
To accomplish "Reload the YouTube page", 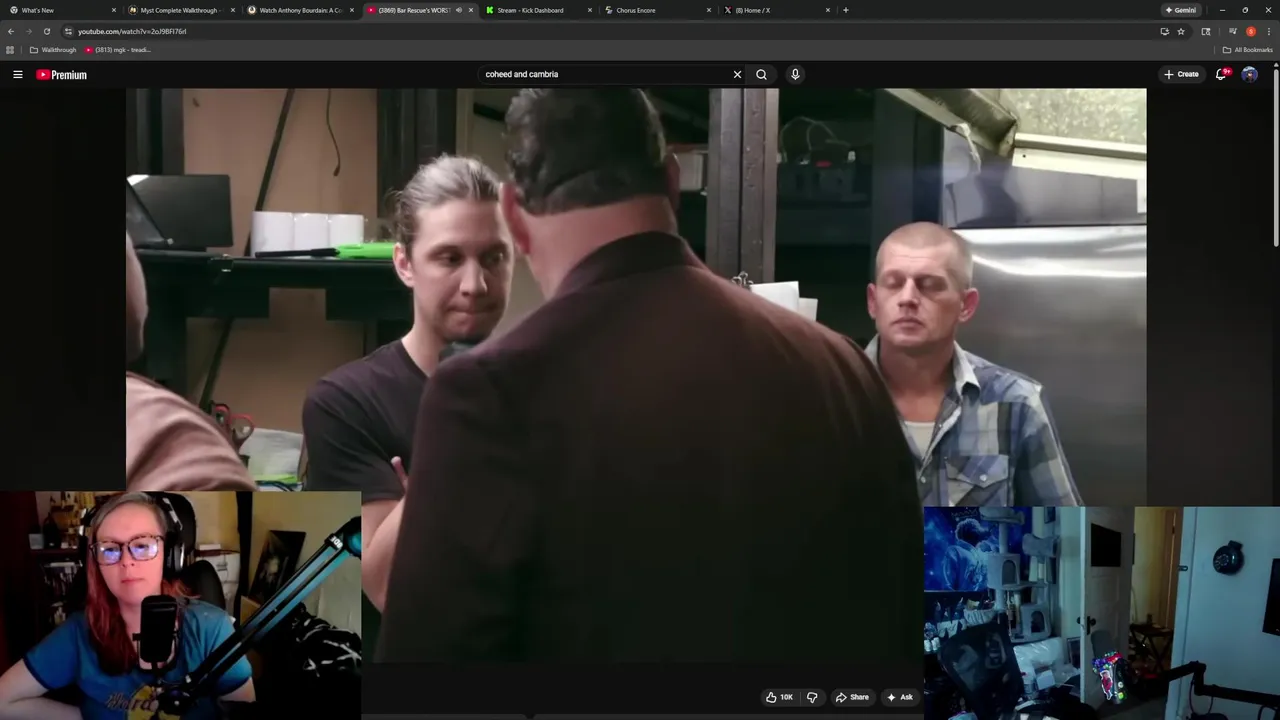I will 46,31.
